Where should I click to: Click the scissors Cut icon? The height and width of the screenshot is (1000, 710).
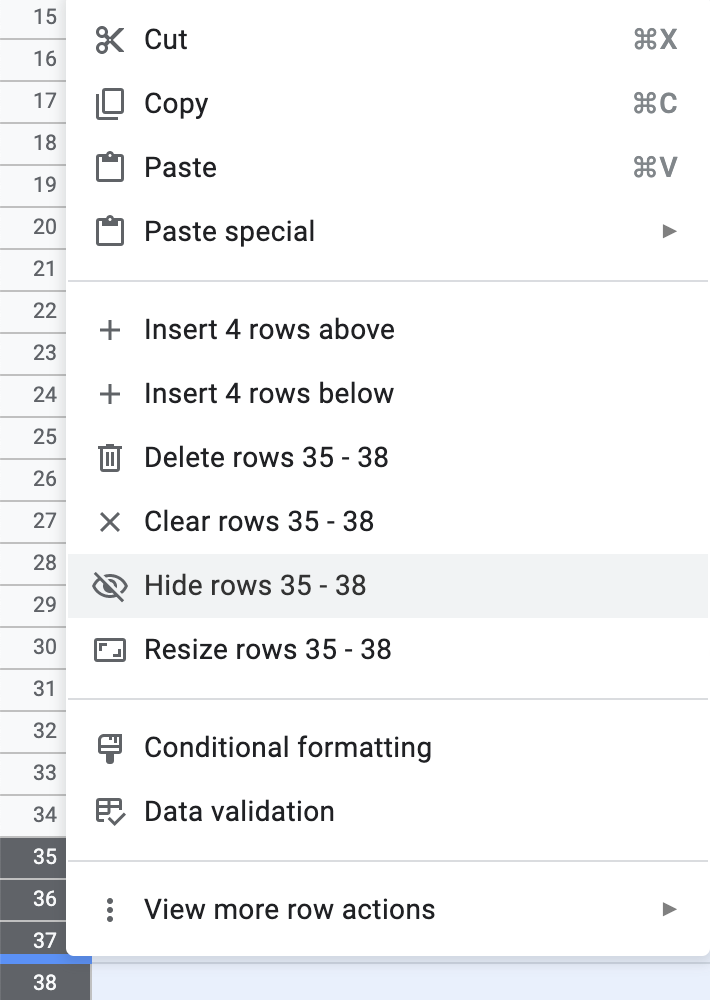110,40
